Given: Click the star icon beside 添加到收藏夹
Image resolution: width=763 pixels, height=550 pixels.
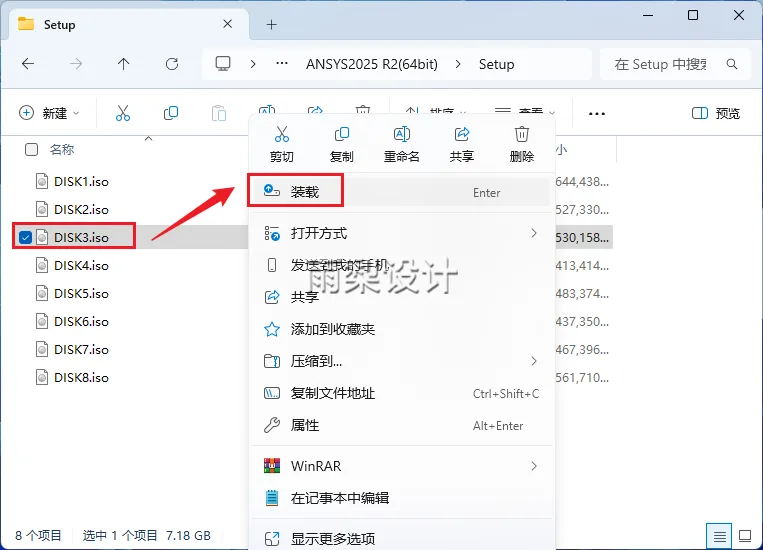Looking at the screenshot, I should [x=272, y=329].
